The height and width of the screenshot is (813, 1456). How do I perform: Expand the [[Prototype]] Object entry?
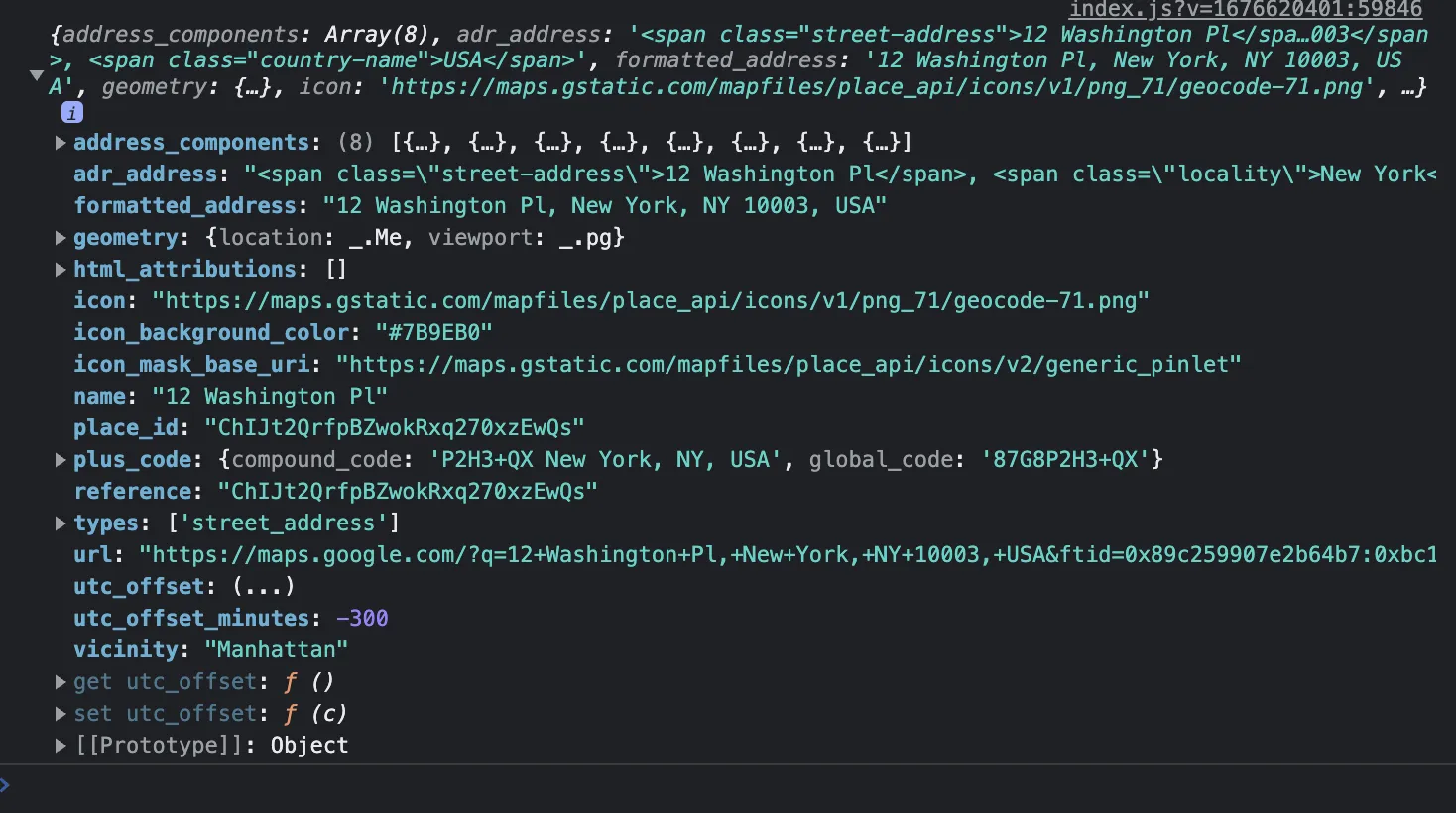pos(61,746)
